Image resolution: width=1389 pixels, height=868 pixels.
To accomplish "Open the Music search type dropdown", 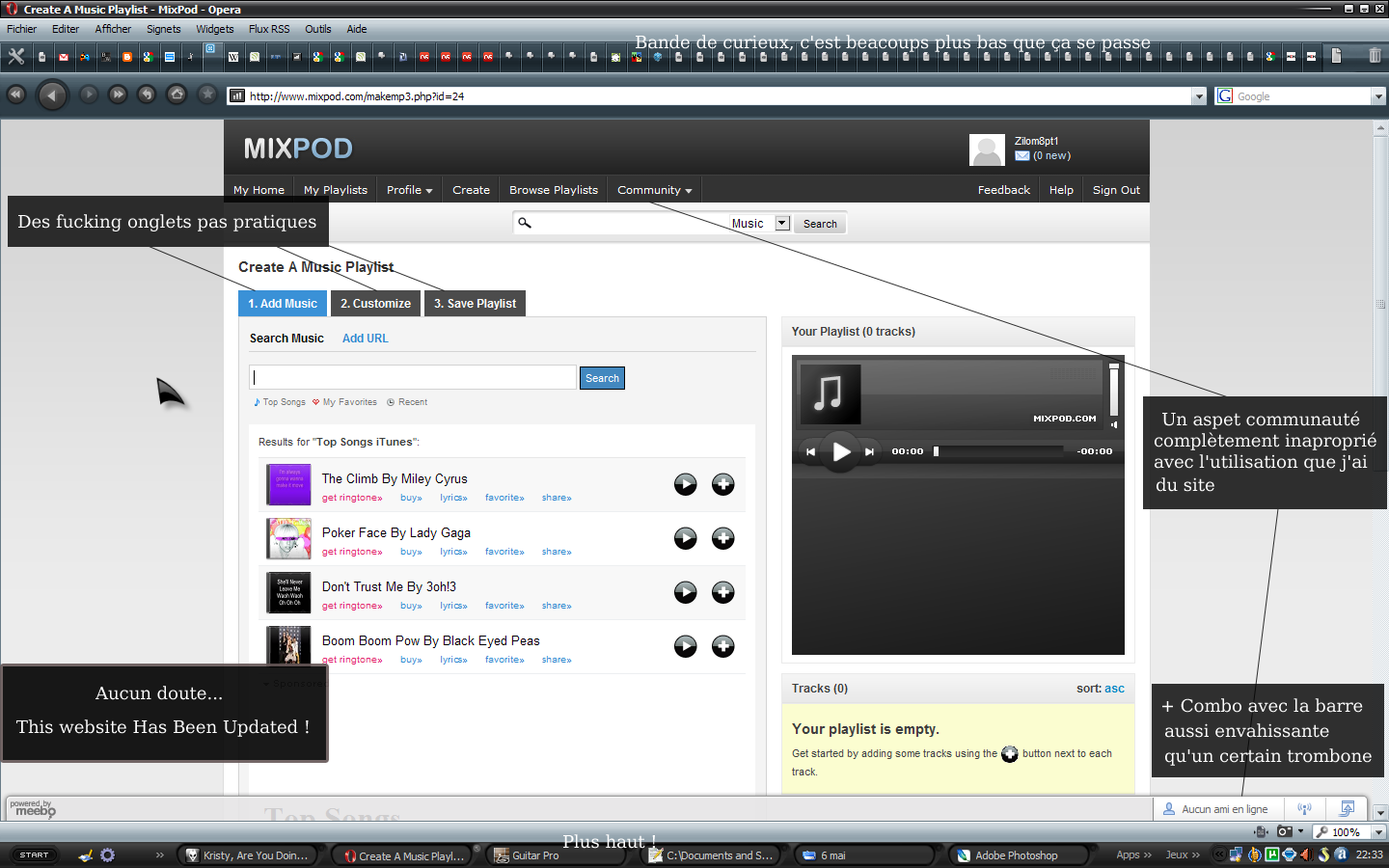I will (782, 223).
